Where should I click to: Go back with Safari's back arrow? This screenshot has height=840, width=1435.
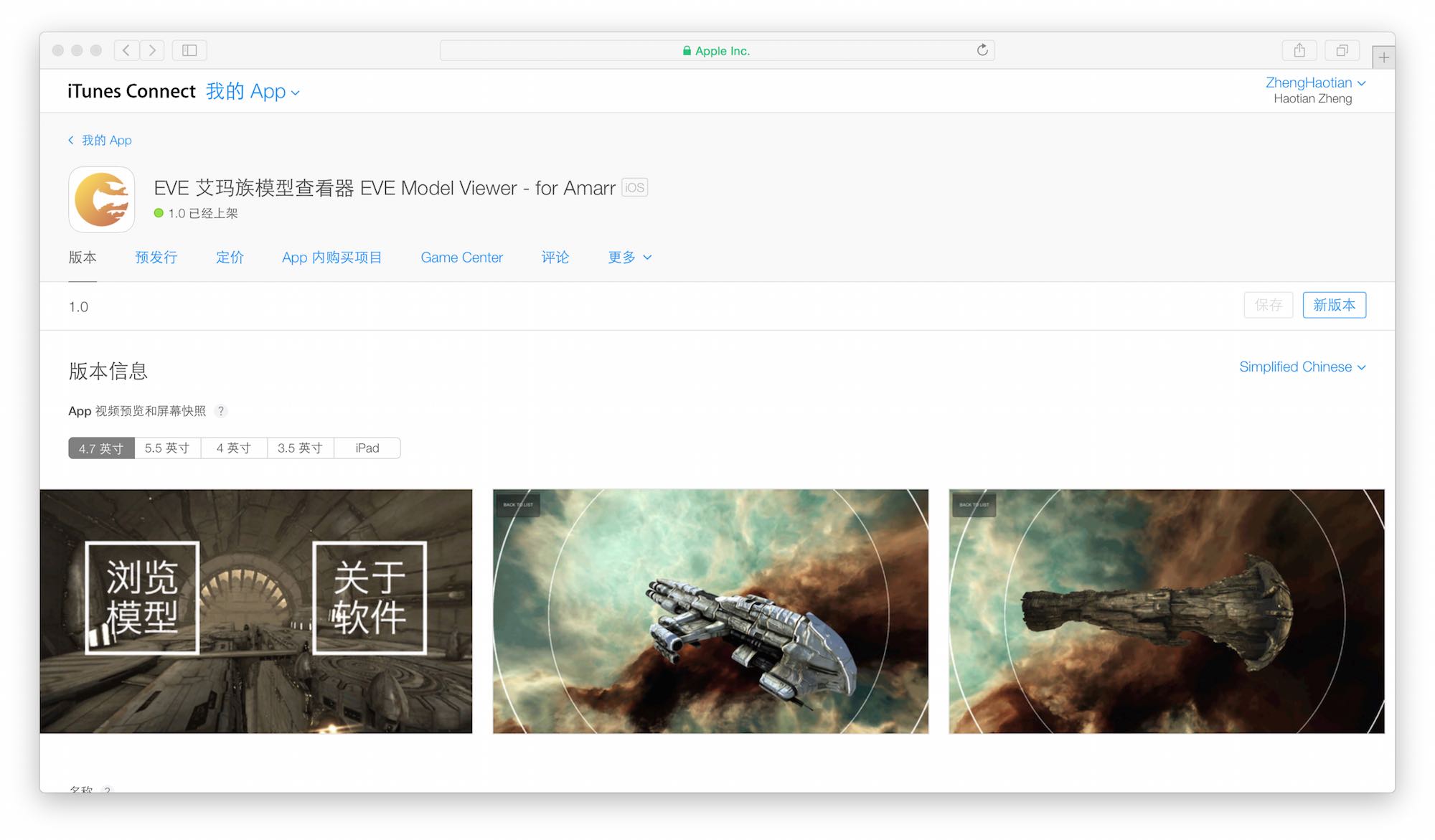point(126,50)
